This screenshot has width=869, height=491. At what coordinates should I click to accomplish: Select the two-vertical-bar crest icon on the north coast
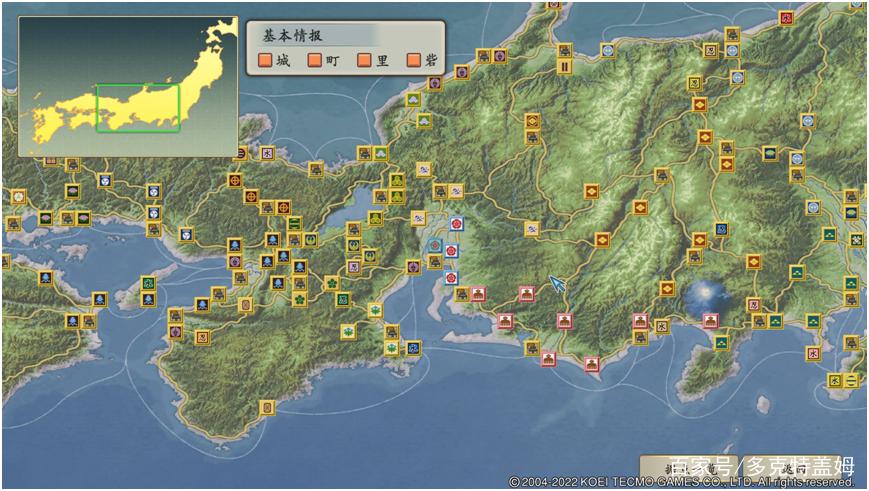point(565,67)
